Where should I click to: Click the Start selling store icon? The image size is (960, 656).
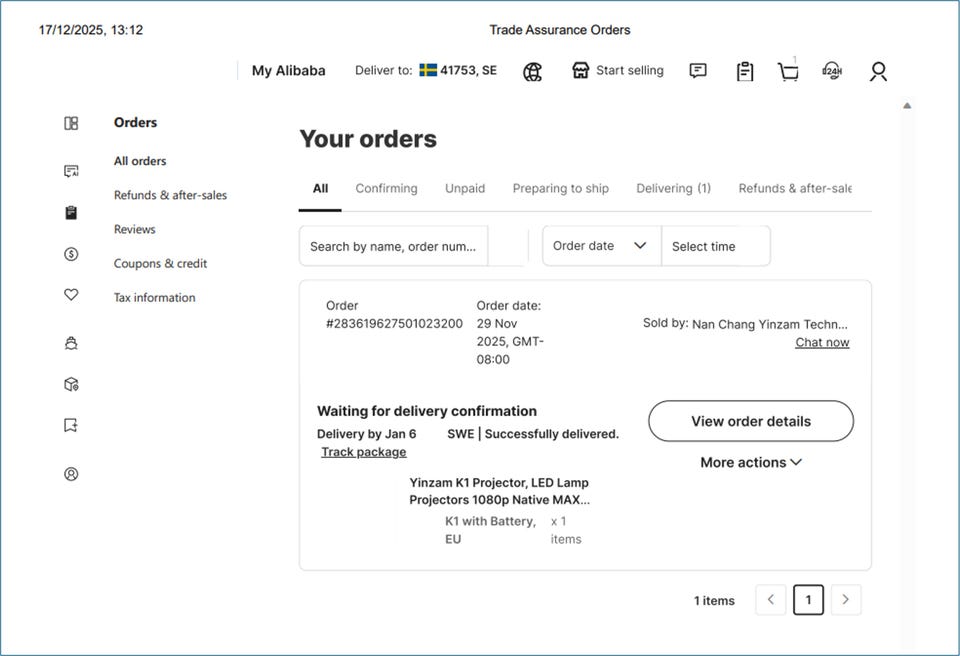580,70
